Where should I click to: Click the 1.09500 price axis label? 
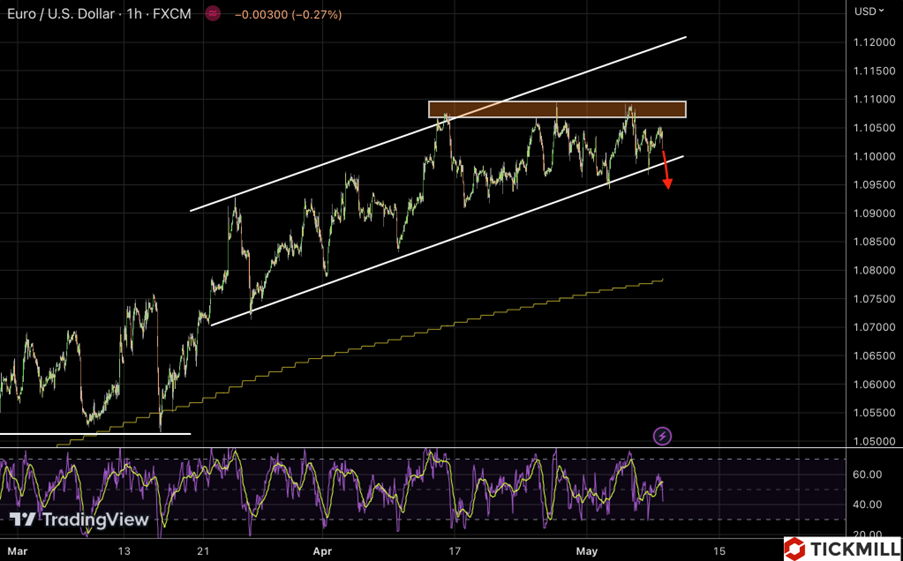[874, 185]
